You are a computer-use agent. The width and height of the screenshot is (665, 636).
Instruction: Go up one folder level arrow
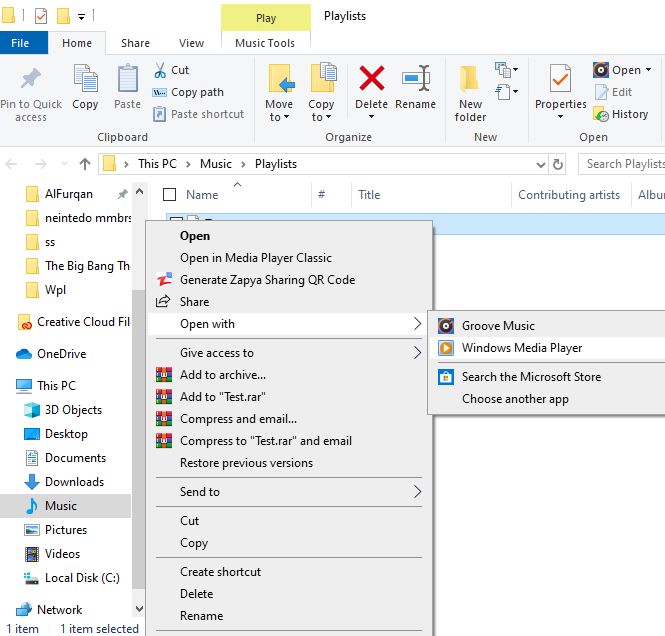tap(85, 164)
